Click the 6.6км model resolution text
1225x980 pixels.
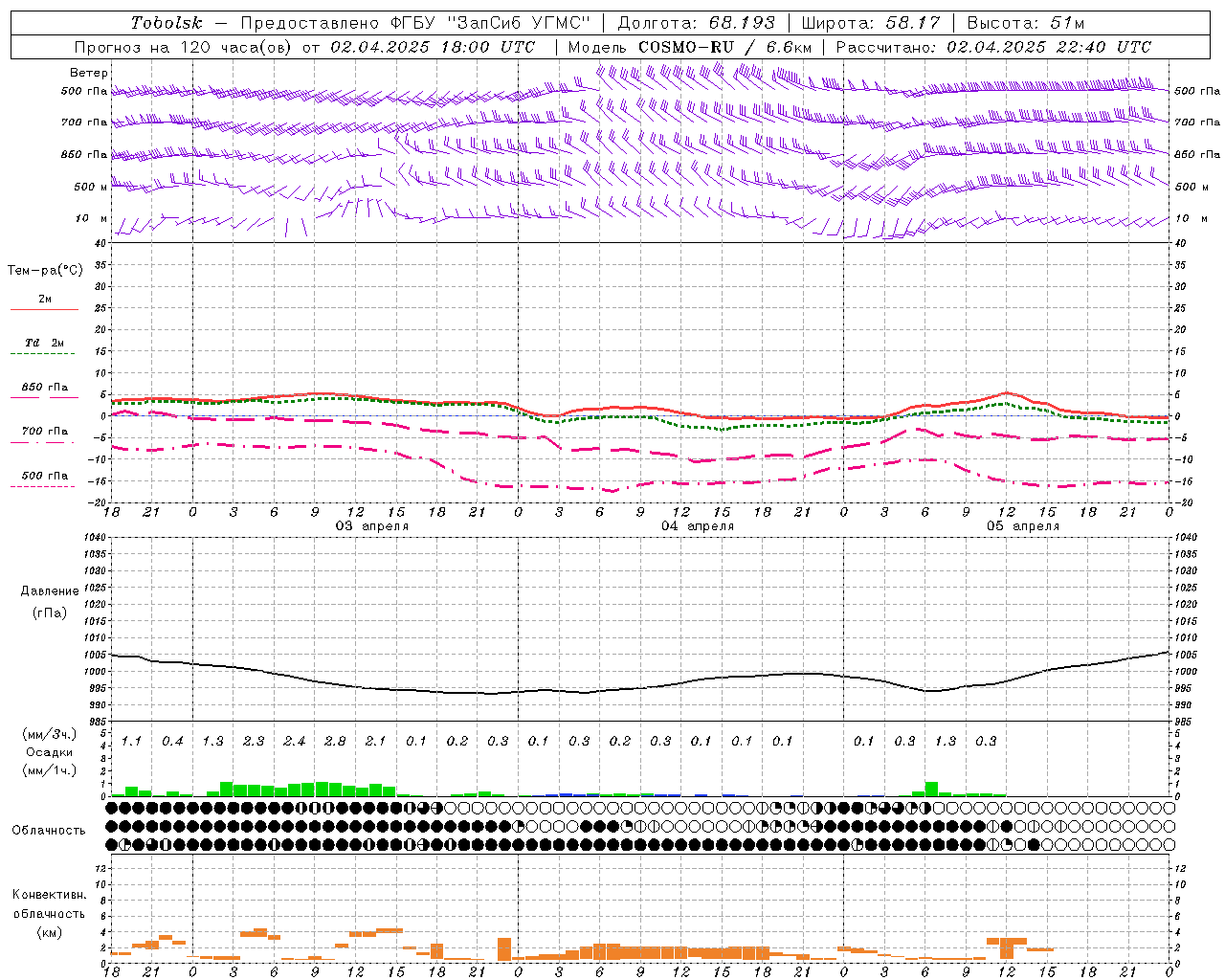pos(789,46)
